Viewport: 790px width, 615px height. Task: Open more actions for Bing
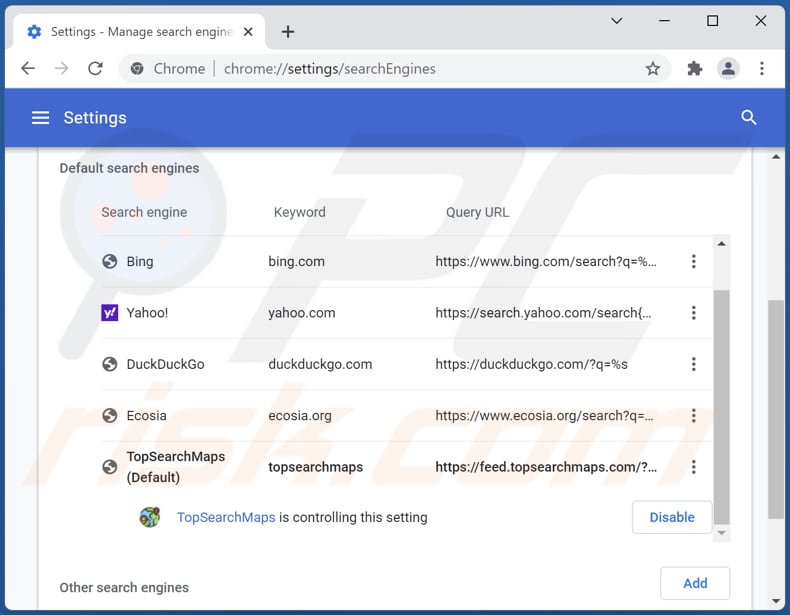point(693,262)
